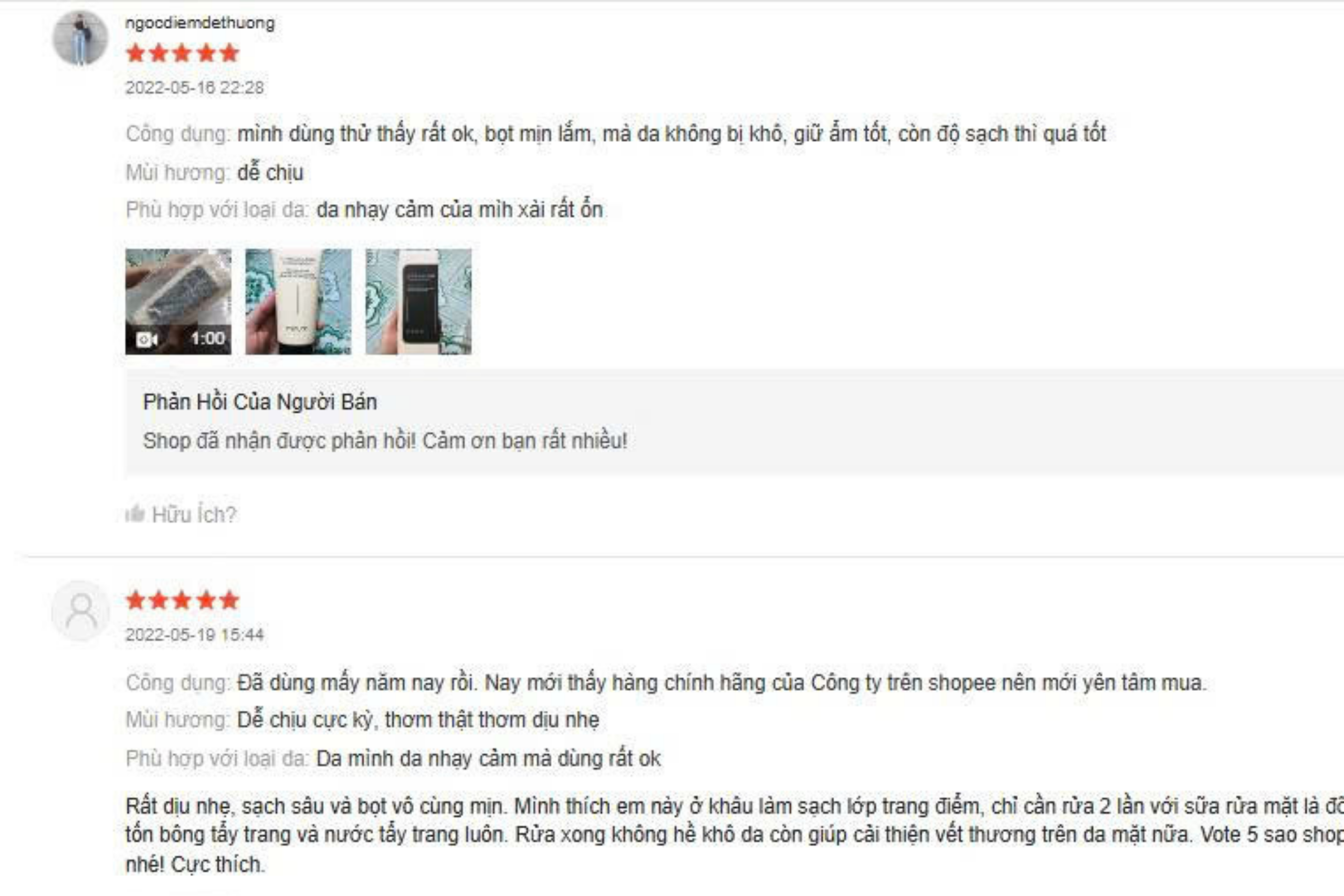Screen dimensions: 1344x896
Task: Click the seller reply "Shop đã nhận được phản hồi"
Action: tap(385, 440)
